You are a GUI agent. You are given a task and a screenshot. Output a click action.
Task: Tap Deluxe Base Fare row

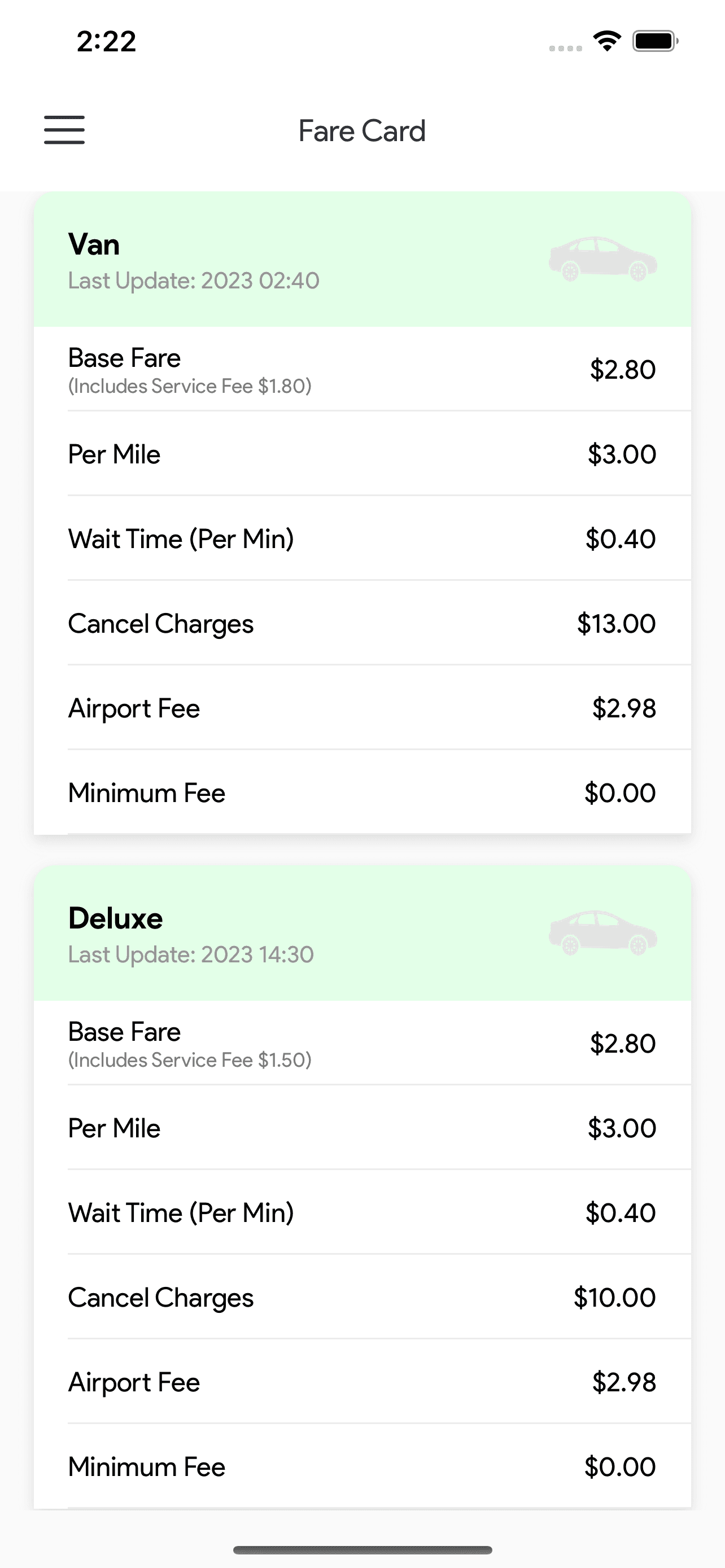pyautogui.click(x=362, y=1043)
